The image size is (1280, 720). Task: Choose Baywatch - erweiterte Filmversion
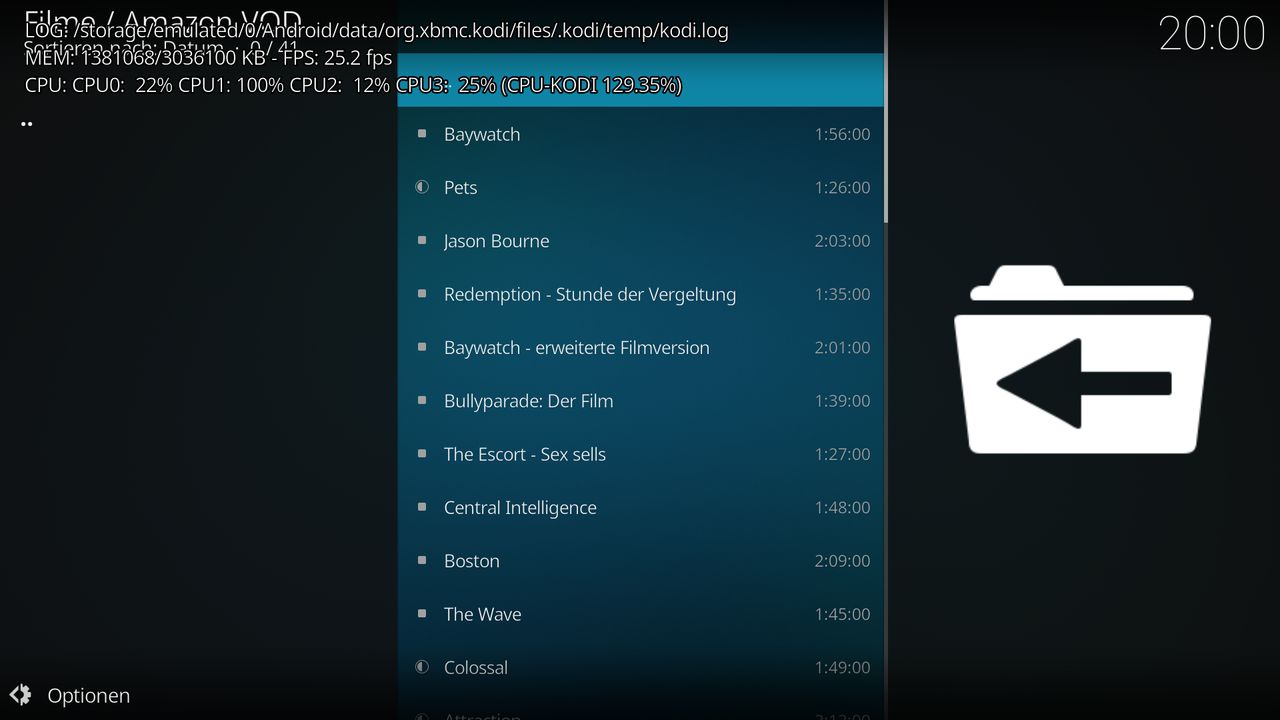pos(577,347)
